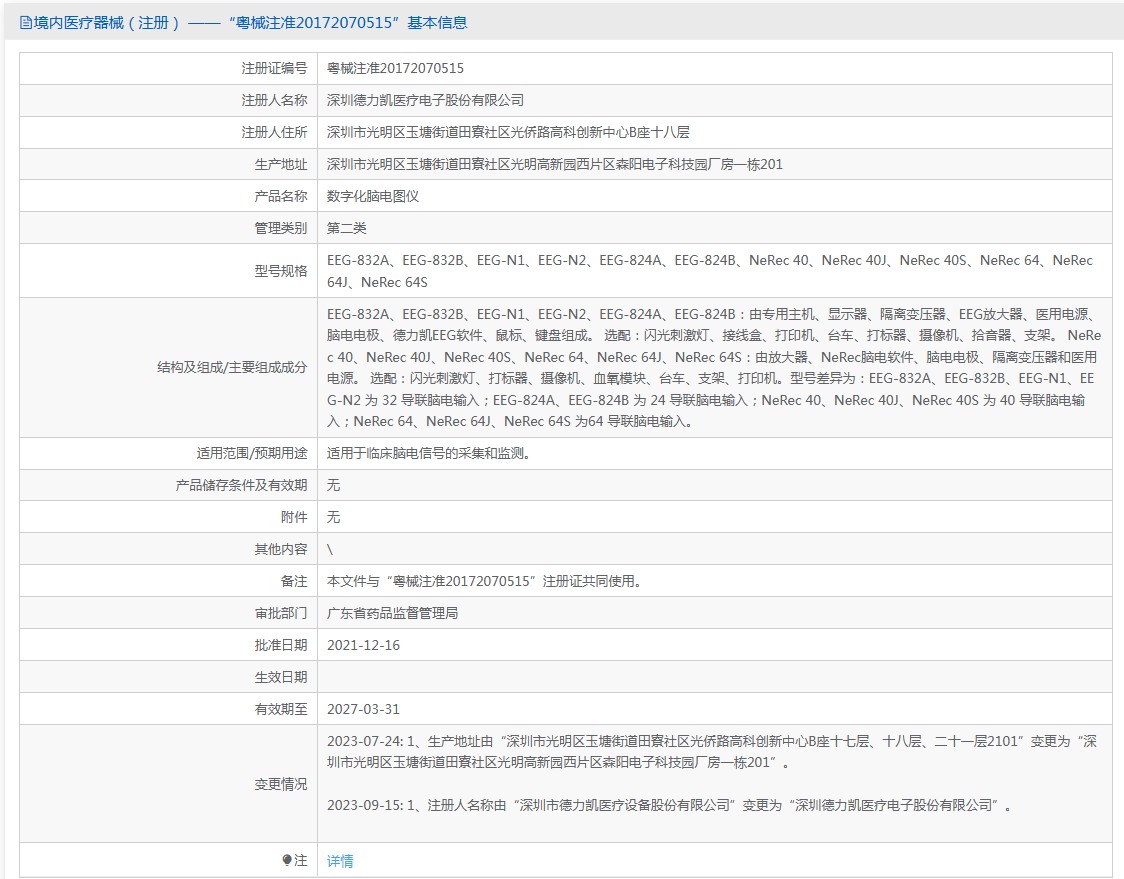This screenshot has height=879, width=1124.
Task: Click the lightbulb icon next to 注
Action: (287, 860)
